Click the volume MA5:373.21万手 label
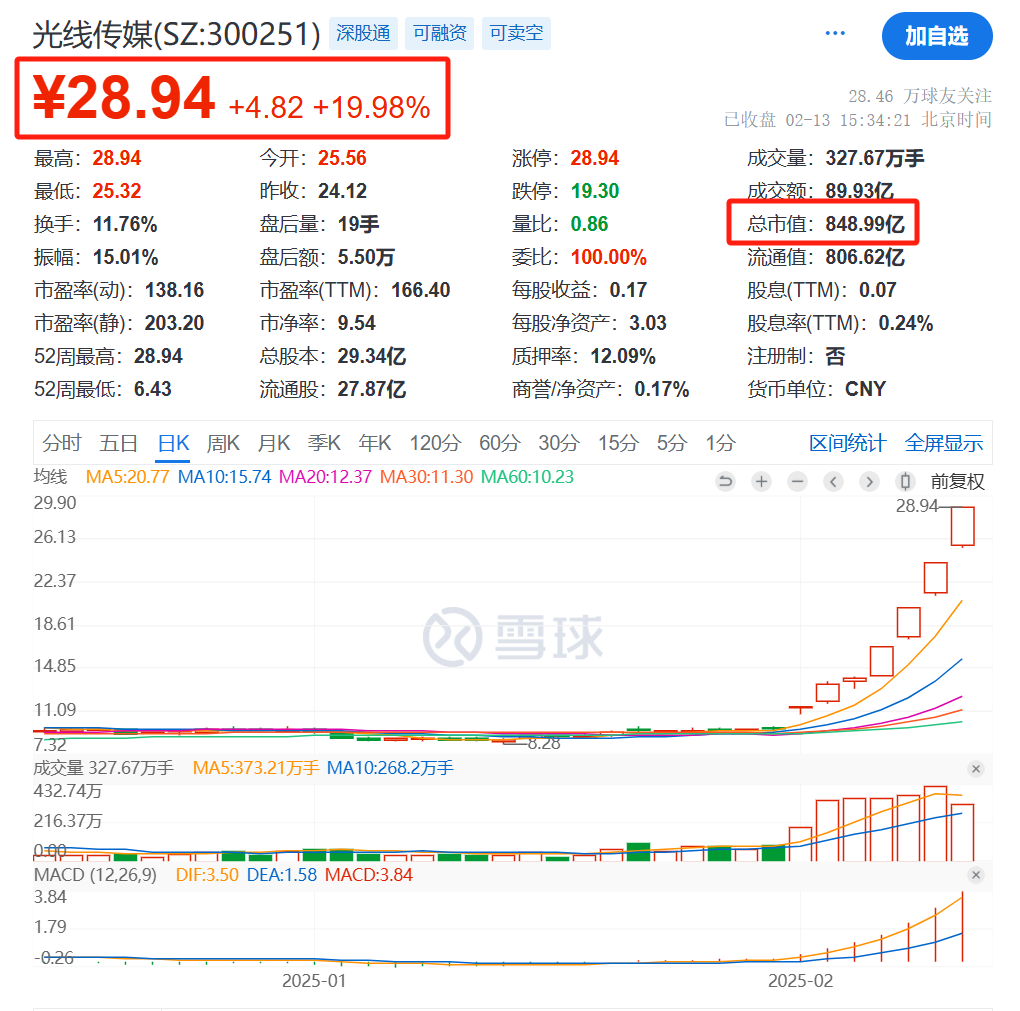Screen dimensions: 1020x1011 click(x=256, y=768)
